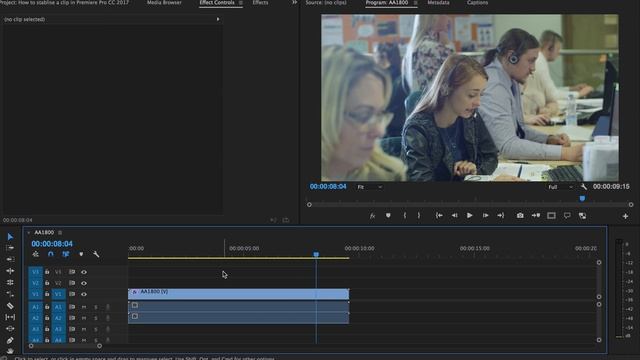This screenshot has height=360, width=640.
Task: Switch to the Effects tab
Action: point(260,2)
